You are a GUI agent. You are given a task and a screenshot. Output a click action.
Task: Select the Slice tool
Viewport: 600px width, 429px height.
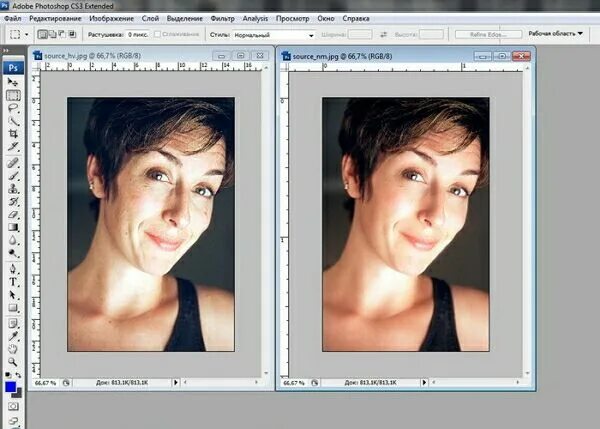pos(13,147)
